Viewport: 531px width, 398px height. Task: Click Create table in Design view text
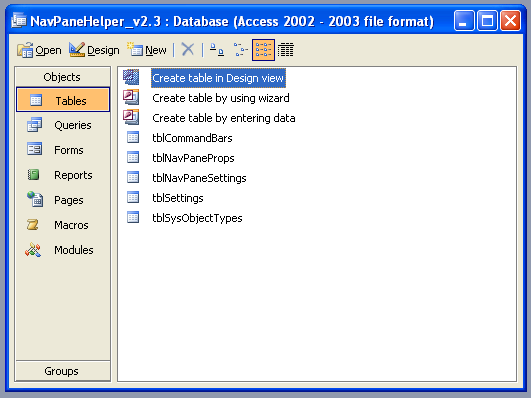click(x=218, y=78)
